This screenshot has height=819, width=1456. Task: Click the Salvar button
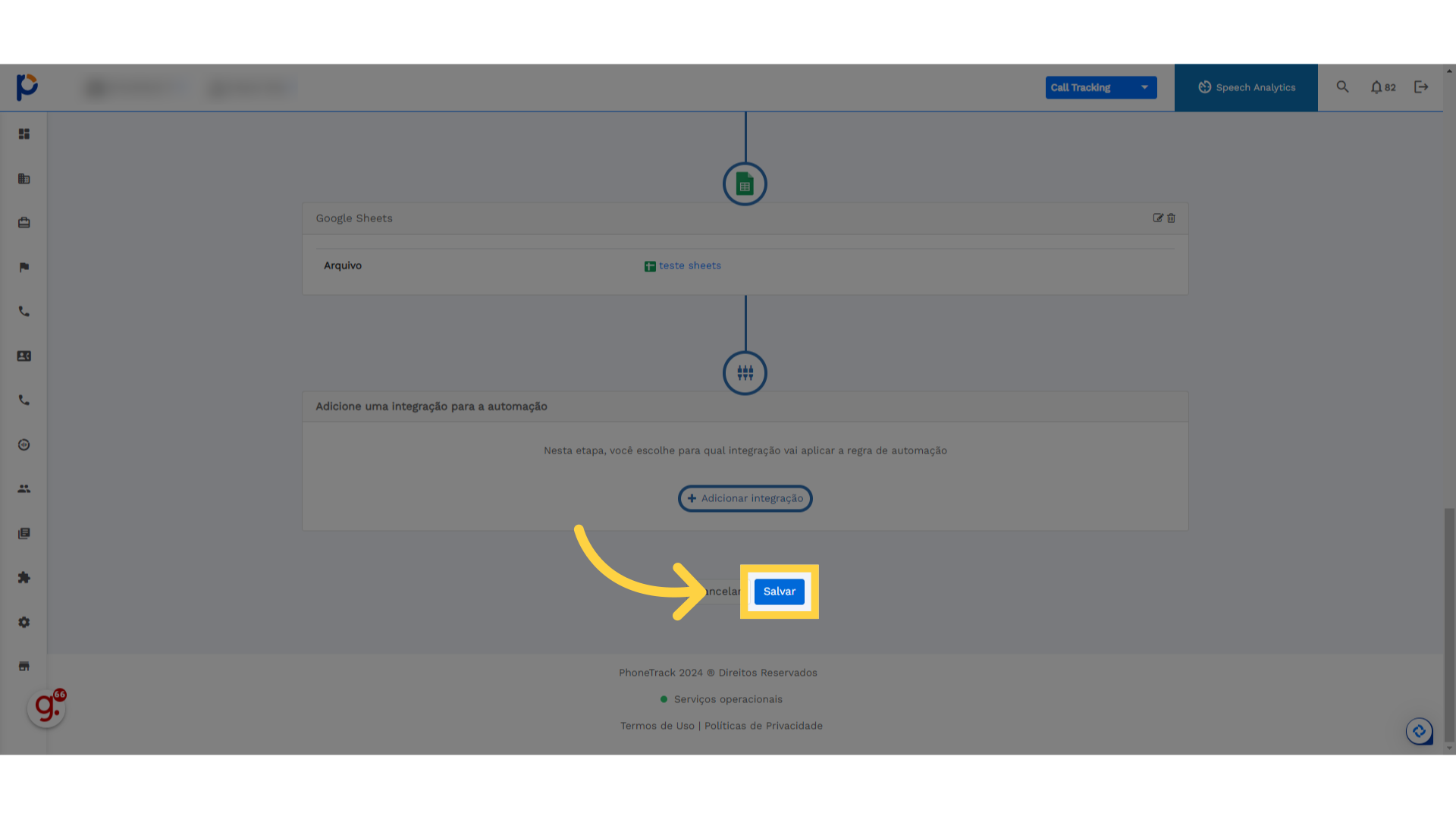(779, 591)
